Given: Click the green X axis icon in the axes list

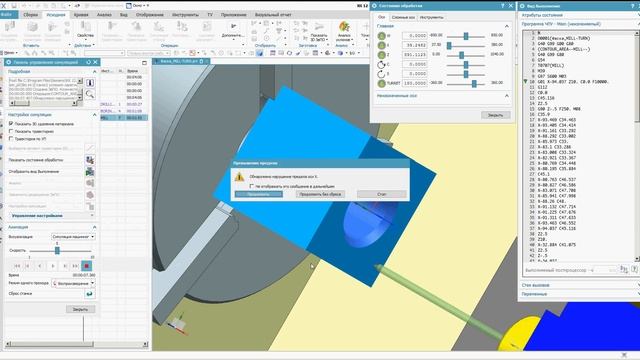Looking at the screenshot, I should click(382, 45).
